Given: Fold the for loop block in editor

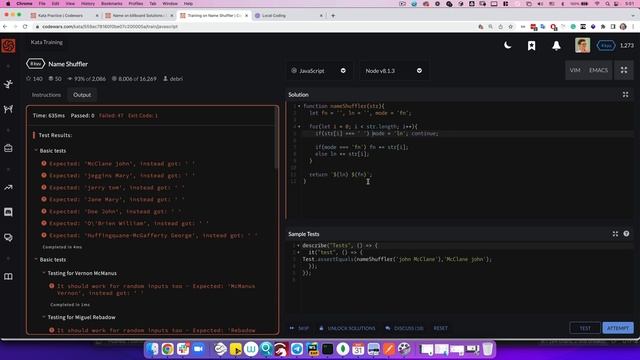Looking at the screenshot, I should click(x=299, y=127).
